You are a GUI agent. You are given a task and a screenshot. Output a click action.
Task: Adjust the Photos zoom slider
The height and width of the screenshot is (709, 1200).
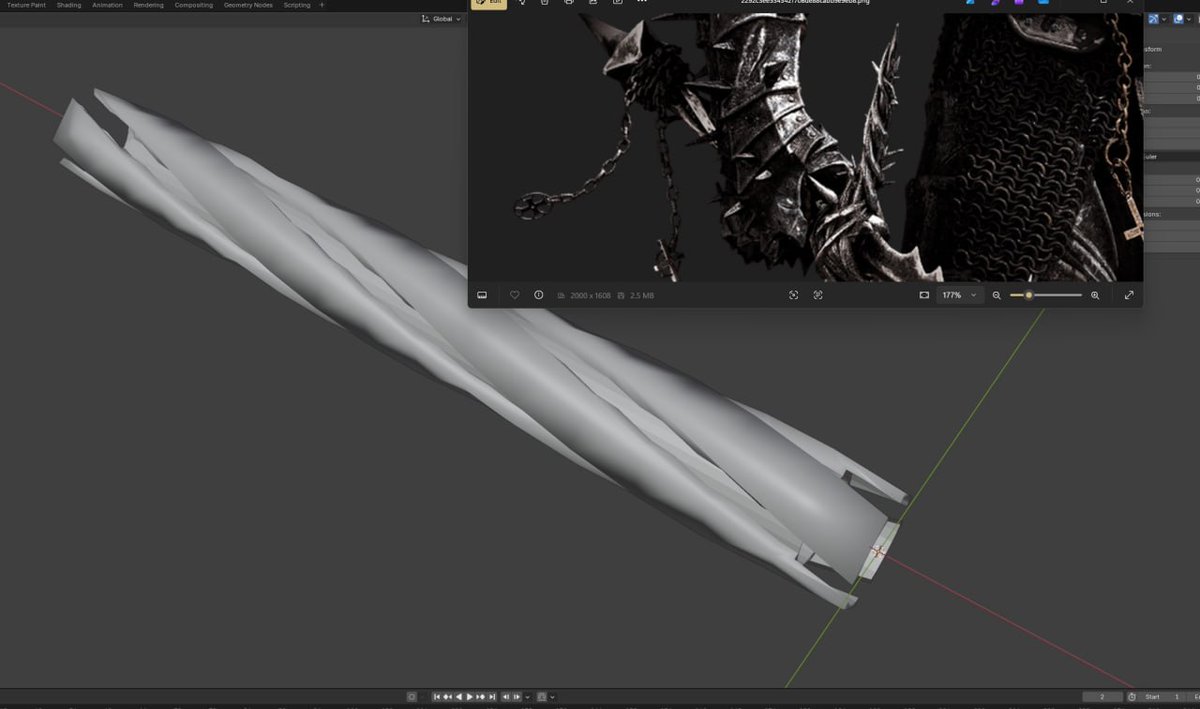click(1046, 295)
